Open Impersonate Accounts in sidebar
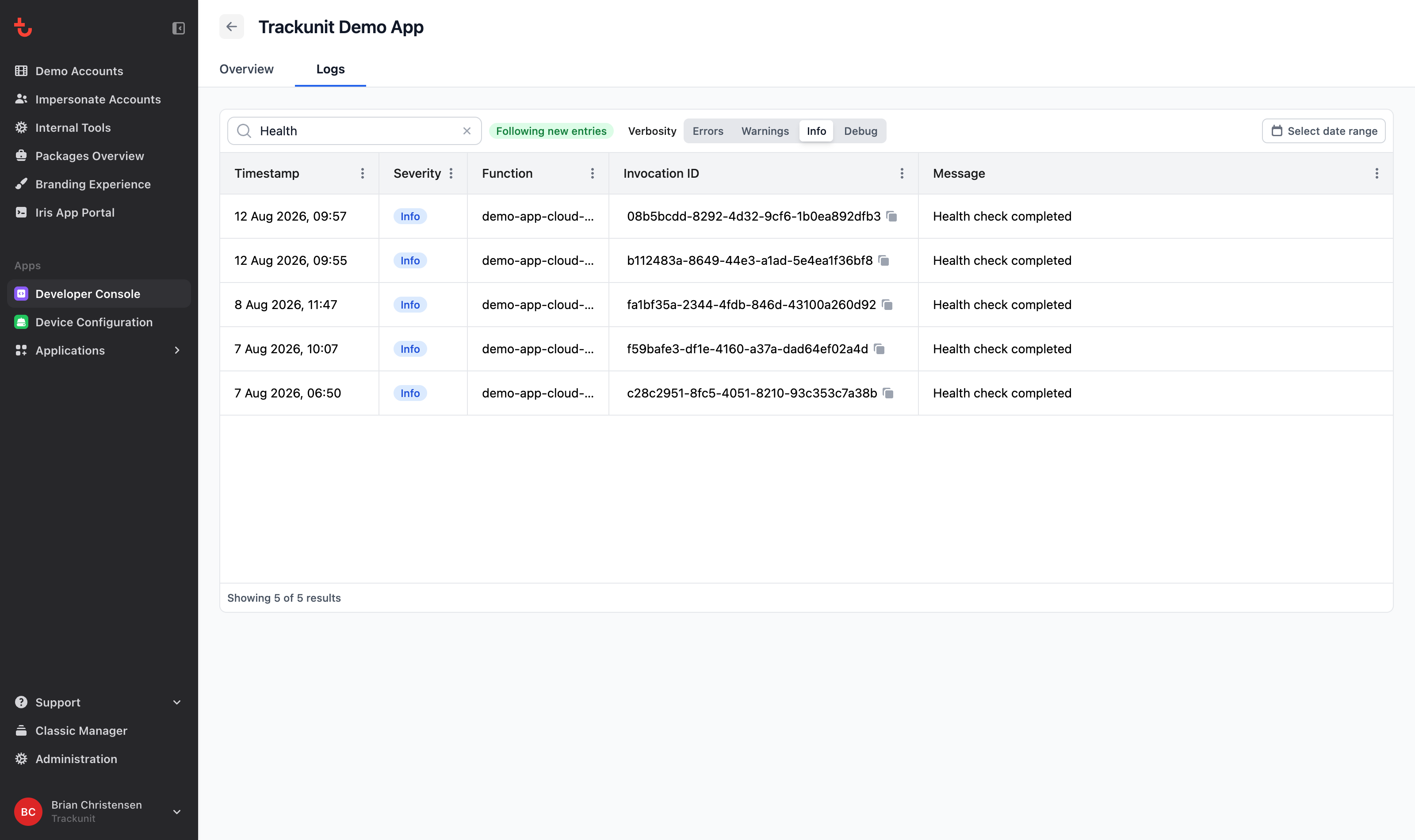This screenshot has height=840, width=1415. coord(99,99)
